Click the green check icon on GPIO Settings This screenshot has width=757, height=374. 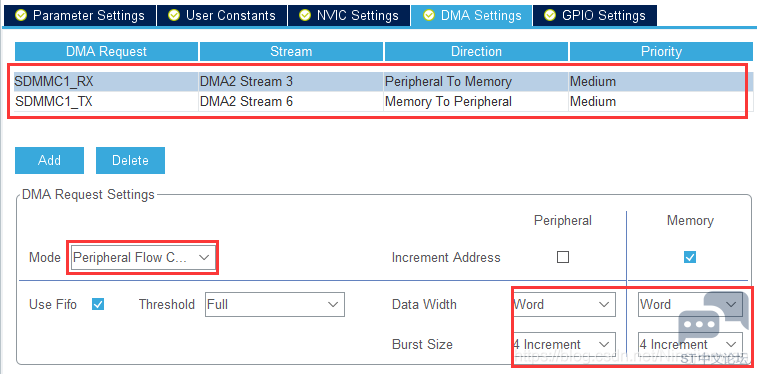(x=550, y=15)
